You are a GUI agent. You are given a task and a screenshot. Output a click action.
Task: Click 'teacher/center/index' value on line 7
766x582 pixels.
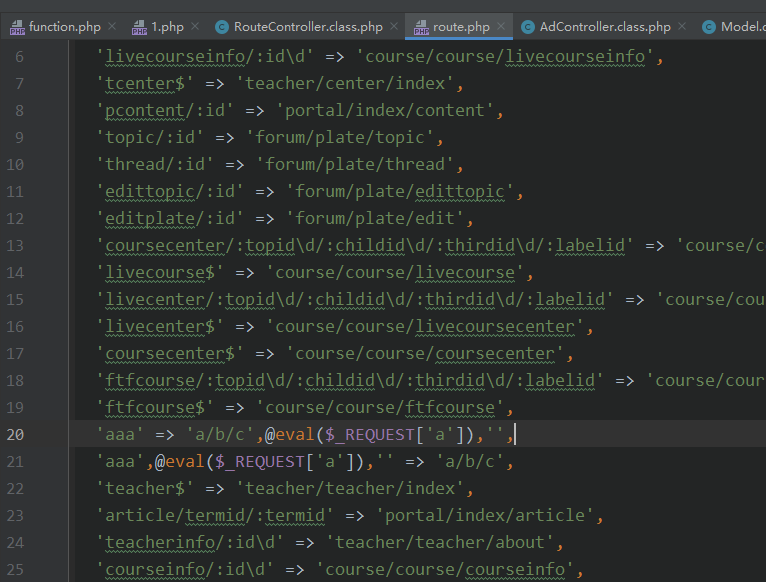point(345,84)
